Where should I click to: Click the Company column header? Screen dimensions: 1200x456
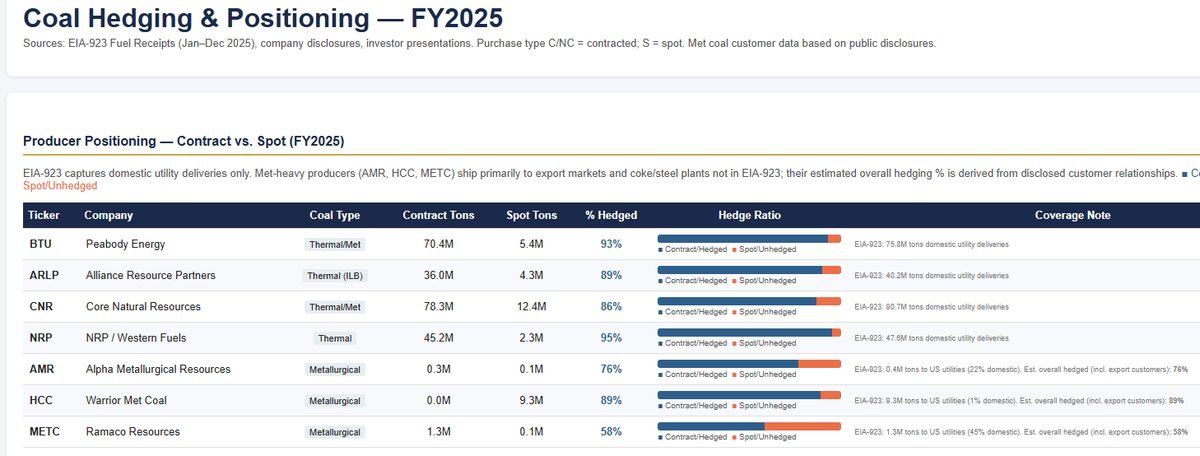tap(108, 215)
